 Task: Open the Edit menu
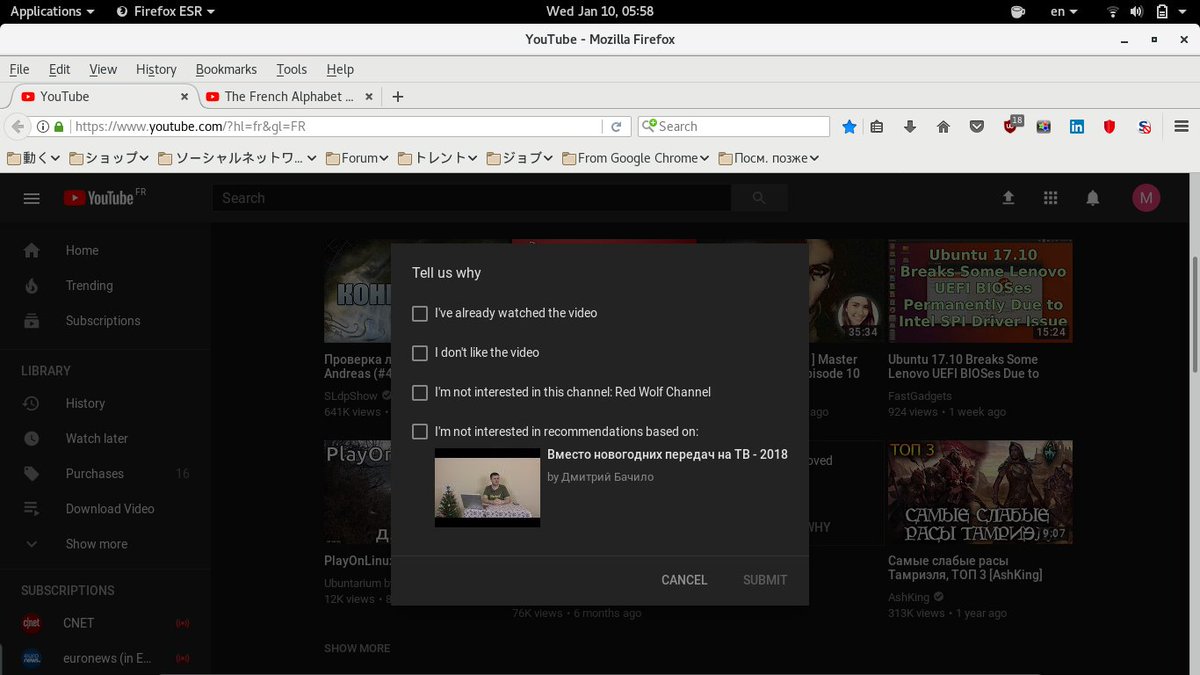click(60, 69)
